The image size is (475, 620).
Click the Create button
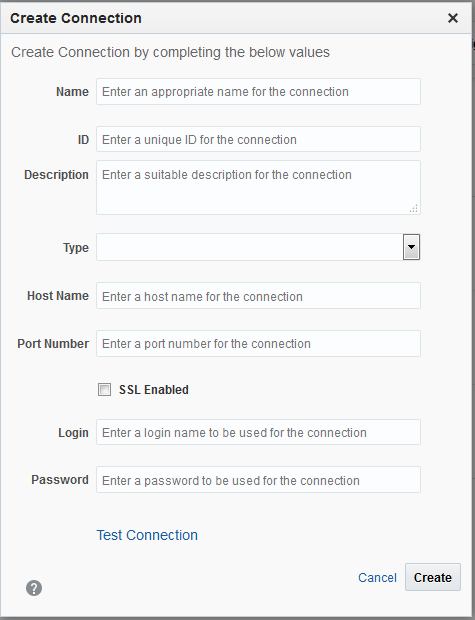tap(433, 577)
